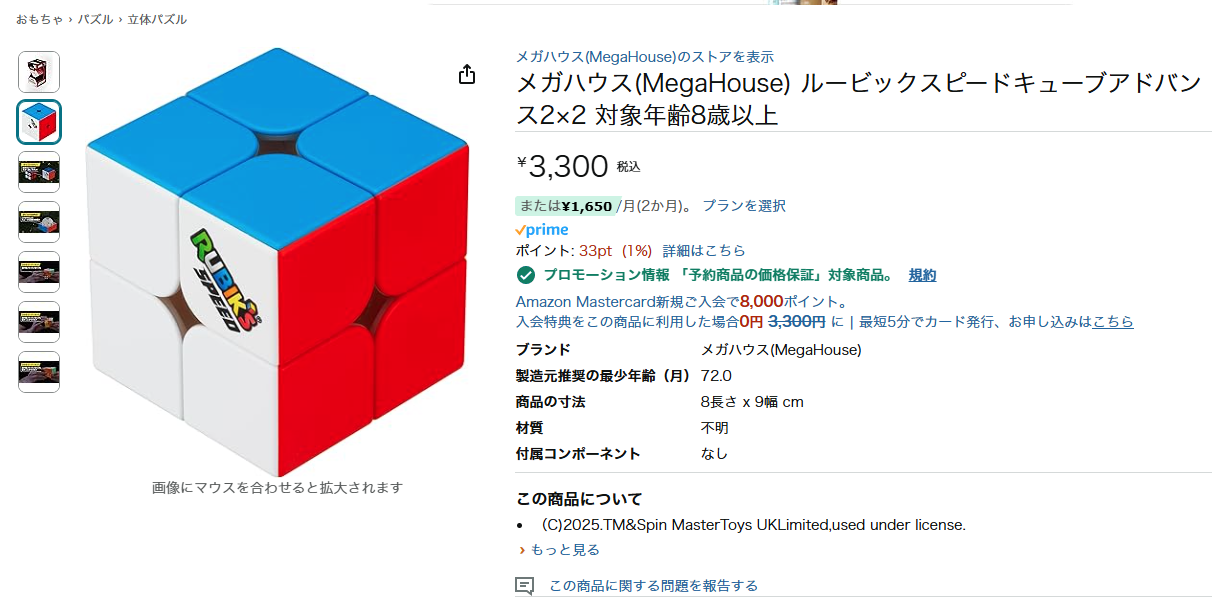Open the "規約" terms link
This screenshot has width=1230, height=604.
pyautogui.click(x=922, y=275)
